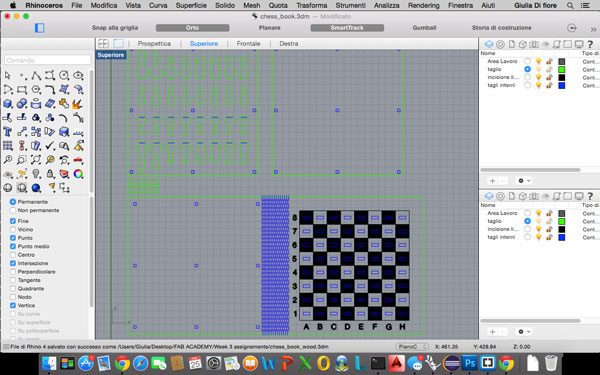Click the zoom magnifier tool icon
600x375 pixels.
click(x=8, y=160)
